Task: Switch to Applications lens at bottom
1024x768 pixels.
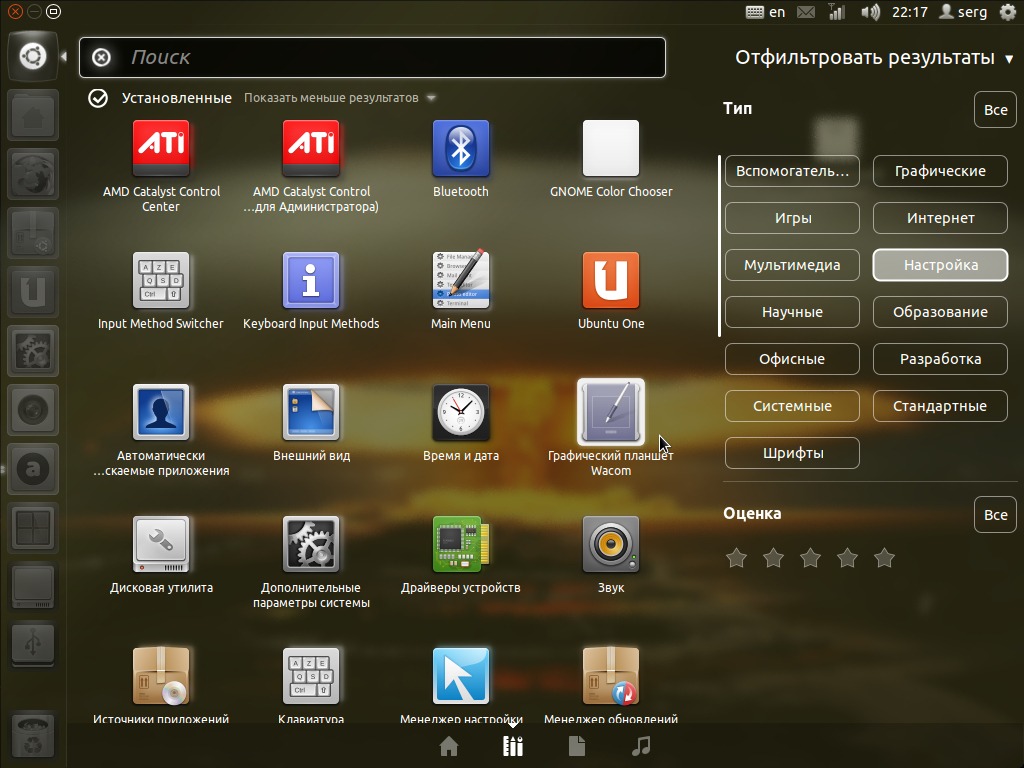Action: [x=513, y=746]
